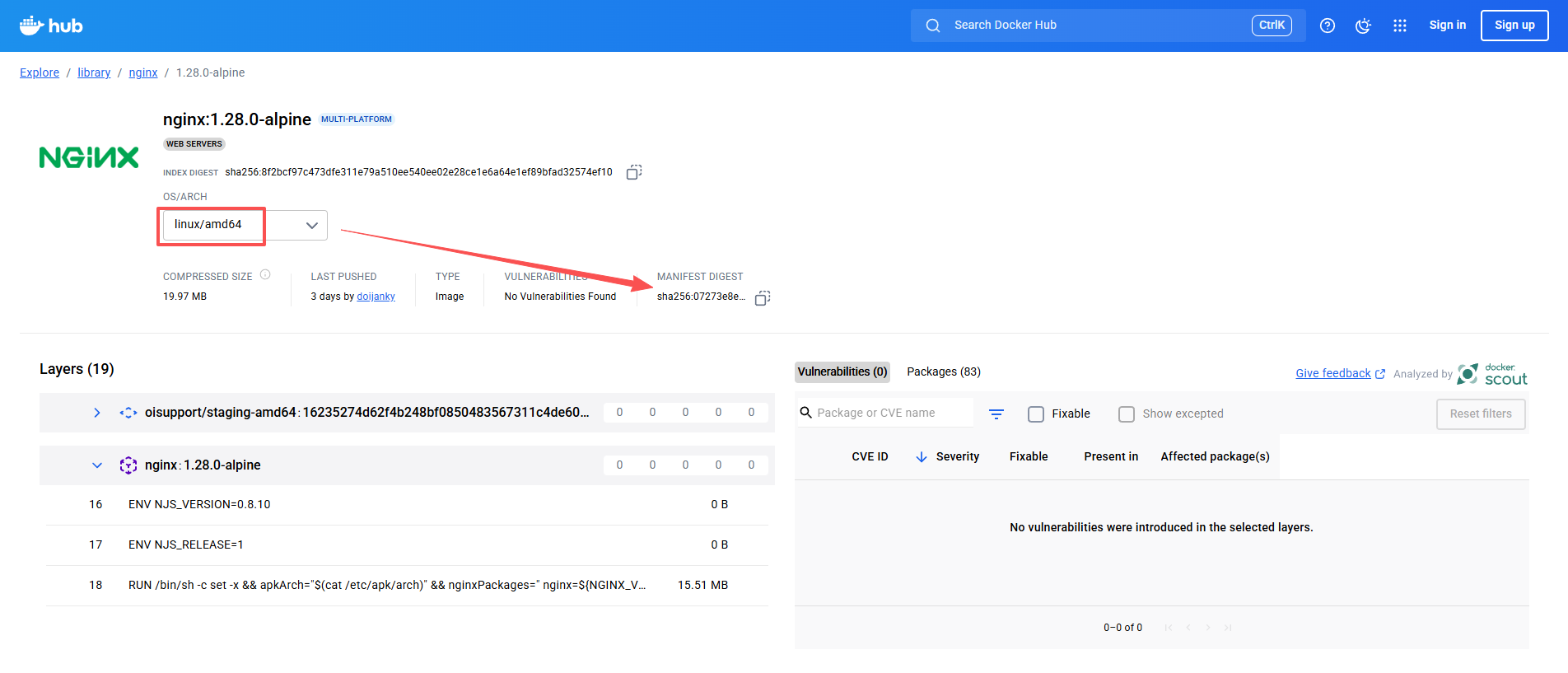
Task: Click the Layers (19) heading
Action: [77, 369]
